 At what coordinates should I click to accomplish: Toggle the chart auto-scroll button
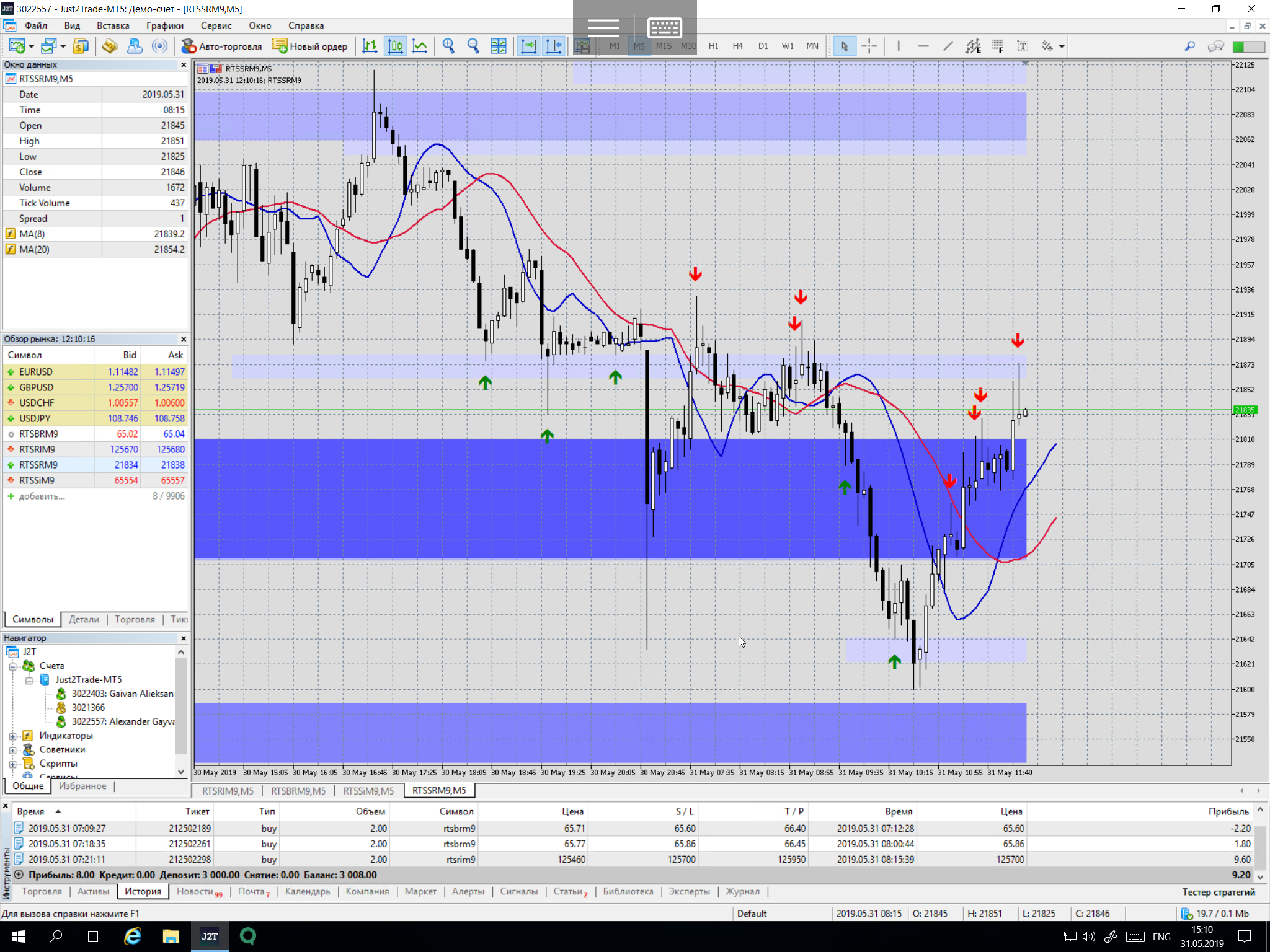528,46
